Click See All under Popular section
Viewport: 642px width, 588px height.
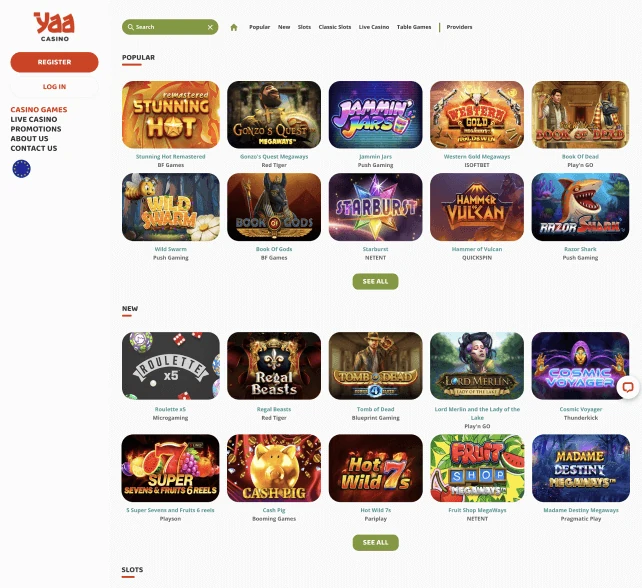coord(375,281)
